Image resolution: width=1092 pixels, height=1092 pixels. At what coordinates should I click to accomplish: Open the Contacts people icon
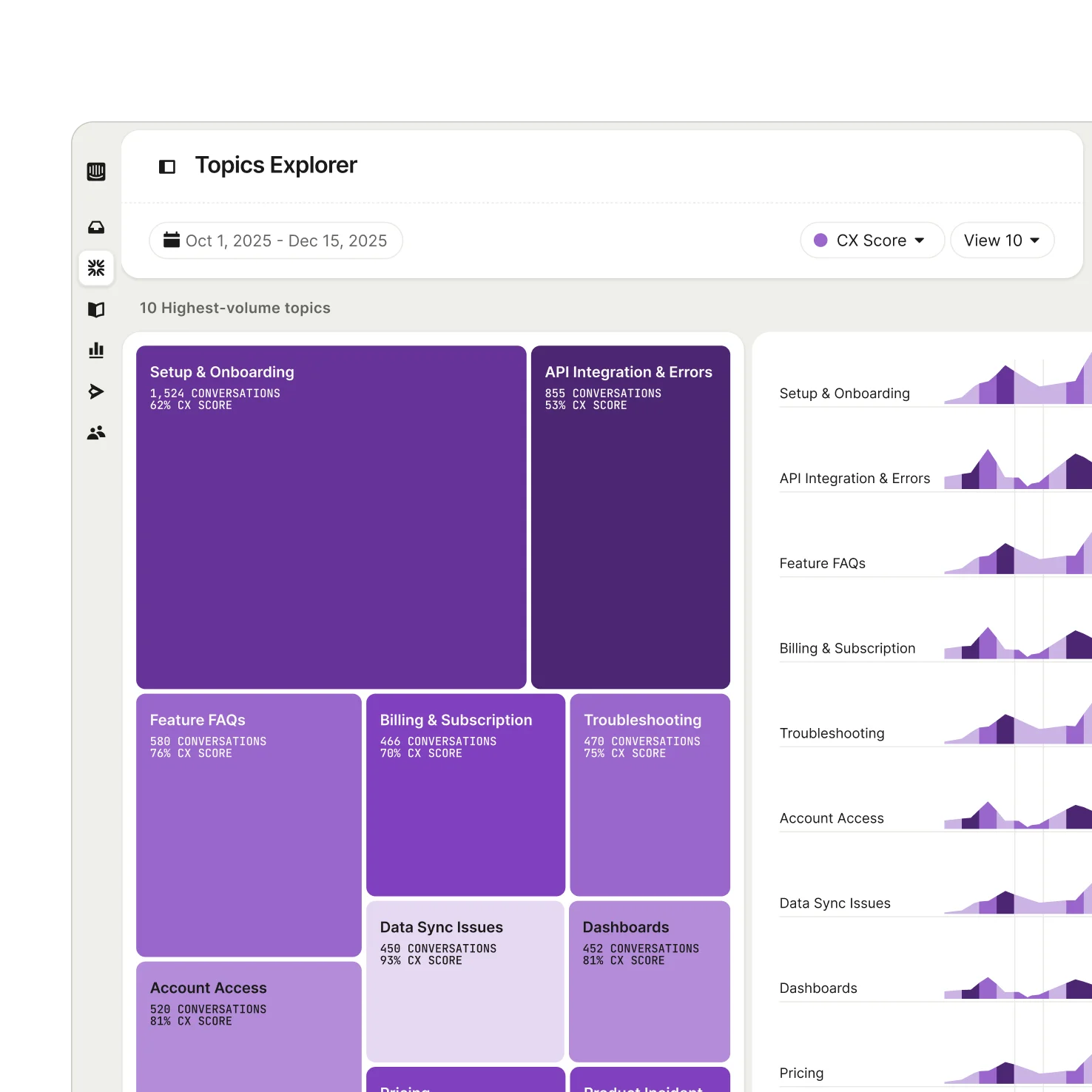(96, 433)
